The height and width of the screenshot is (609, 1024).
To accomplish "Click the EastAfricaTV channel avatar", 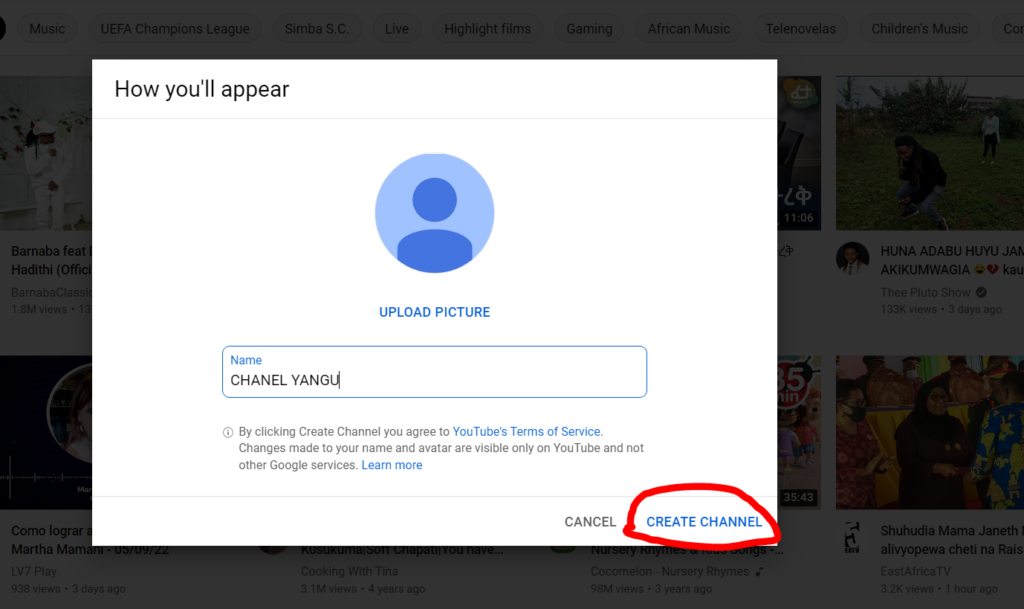I will tap(852, 537).
